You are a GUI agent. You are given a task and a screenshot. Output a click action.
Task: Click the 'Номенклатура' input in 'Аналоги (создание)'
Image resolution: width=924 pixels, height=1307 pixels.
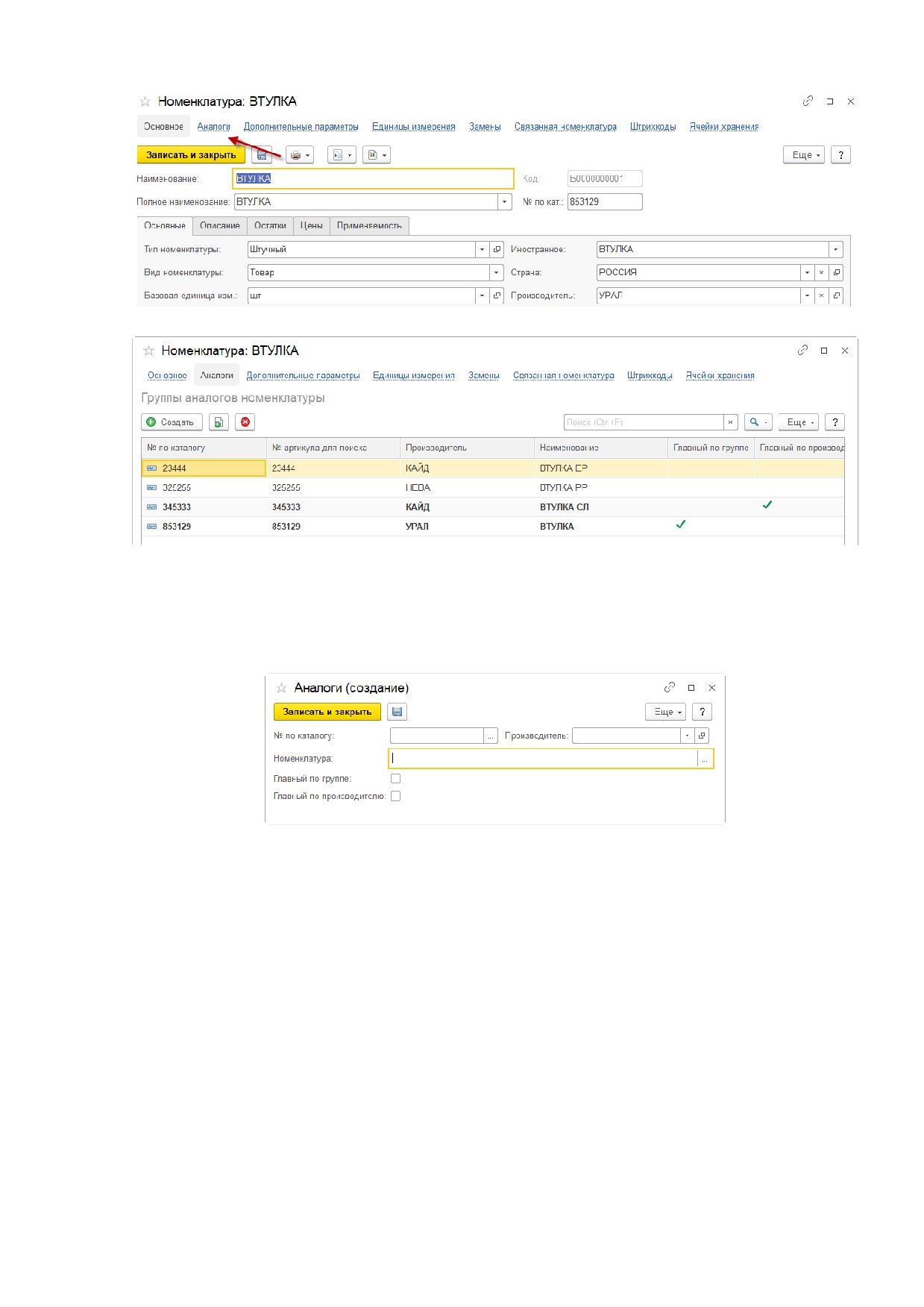pyautogui.click(x=543, y=759)
